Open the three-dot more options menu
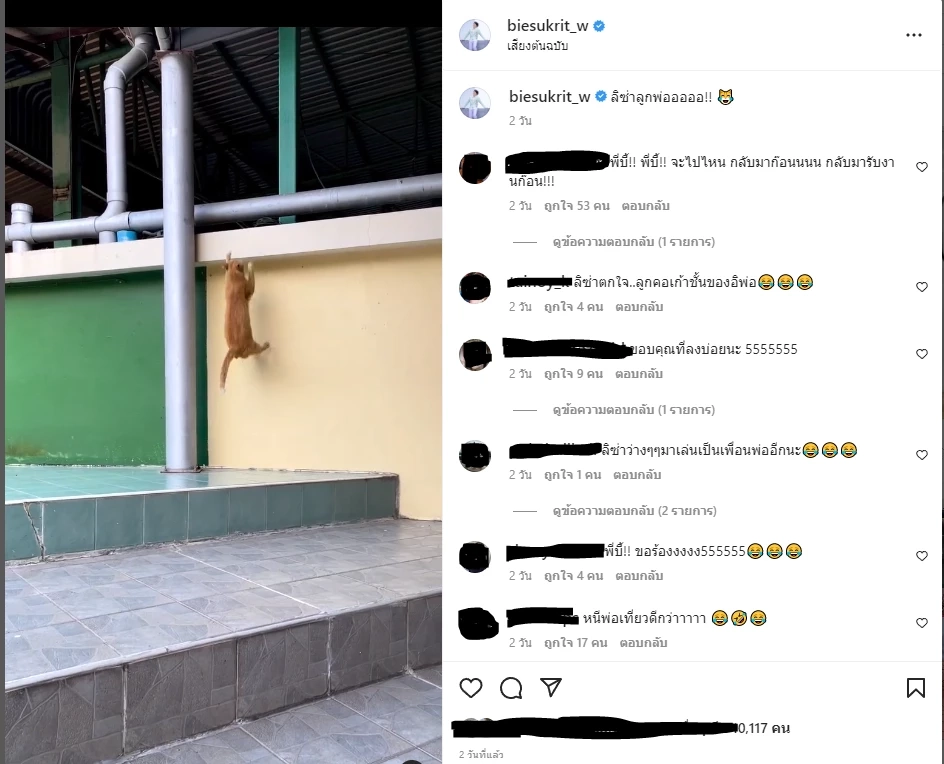944x764 pixels. 914,35
